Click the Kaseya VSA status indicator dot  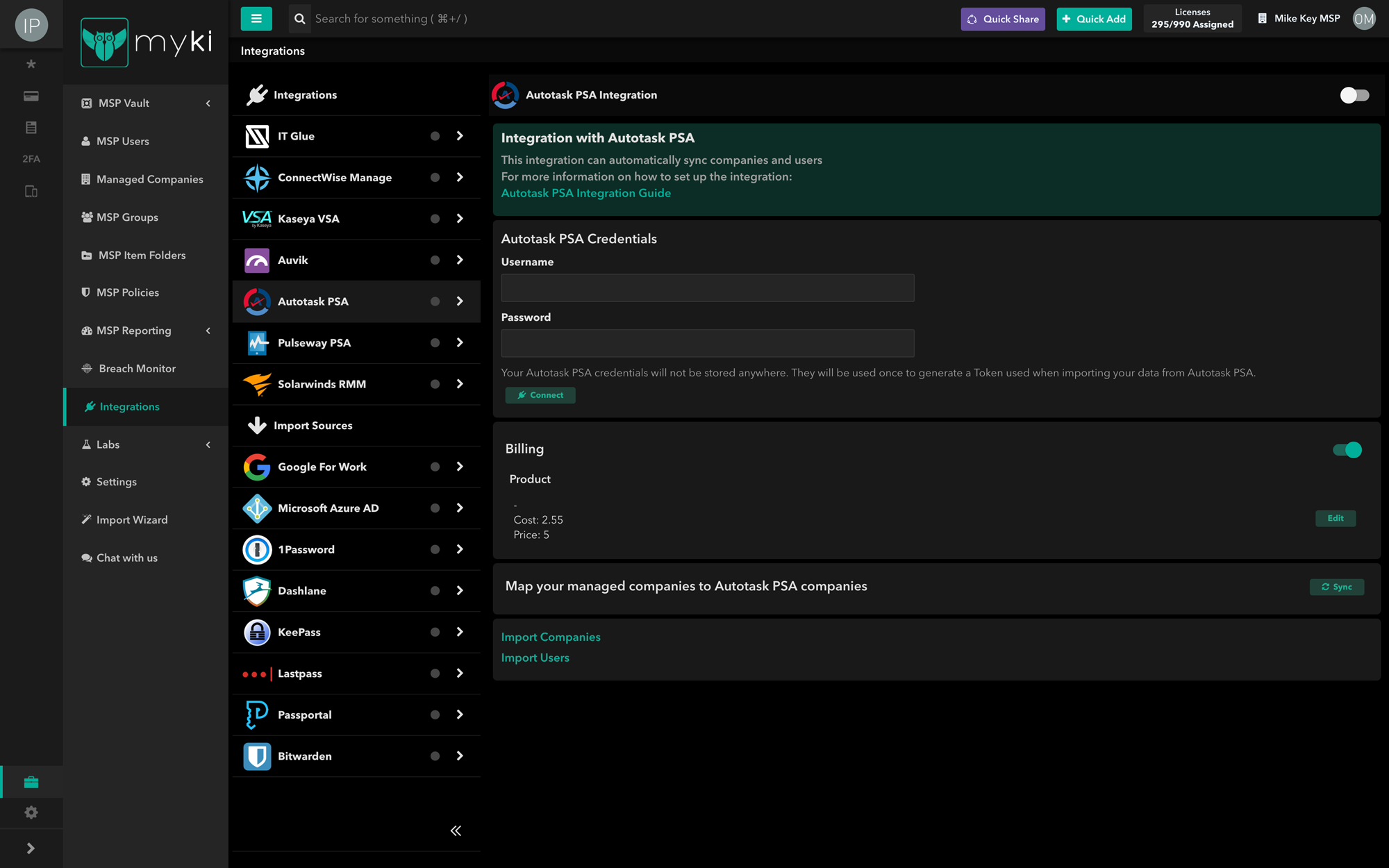(435, 219)
